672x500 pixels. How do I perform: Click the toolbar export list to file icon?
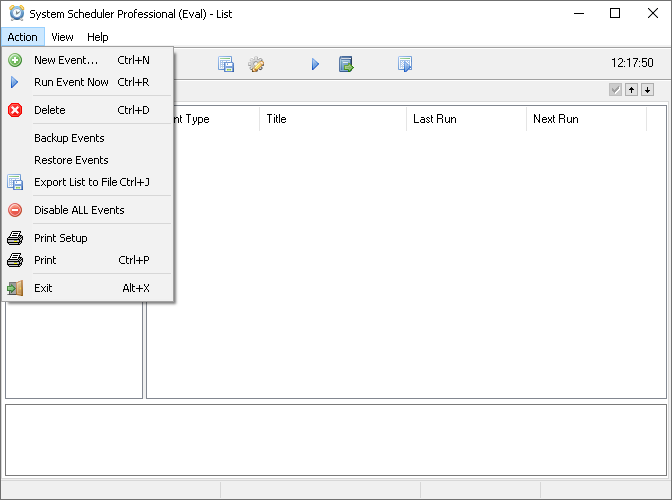(226, 64)
